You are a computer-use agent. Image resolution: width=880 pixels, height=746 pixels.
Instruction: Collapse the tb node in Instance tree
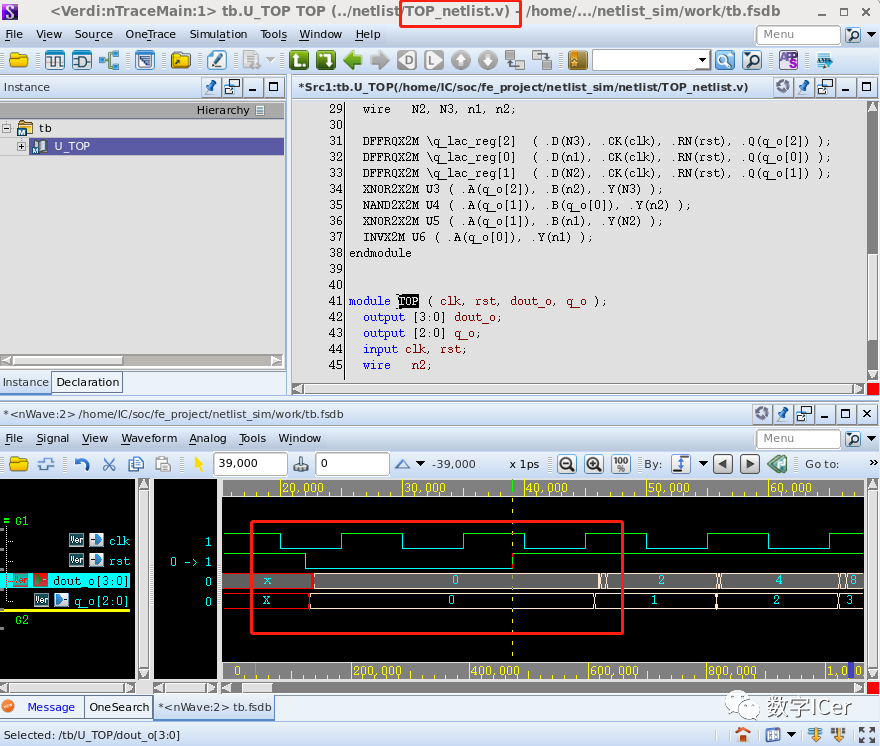8,128
